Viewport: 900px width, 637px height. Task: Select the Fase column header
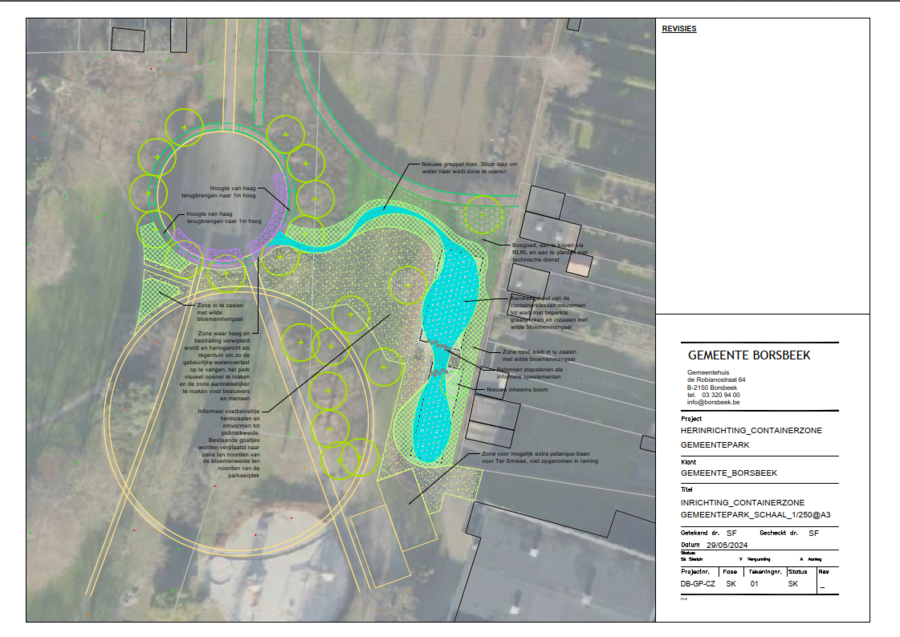pos(730,572)
